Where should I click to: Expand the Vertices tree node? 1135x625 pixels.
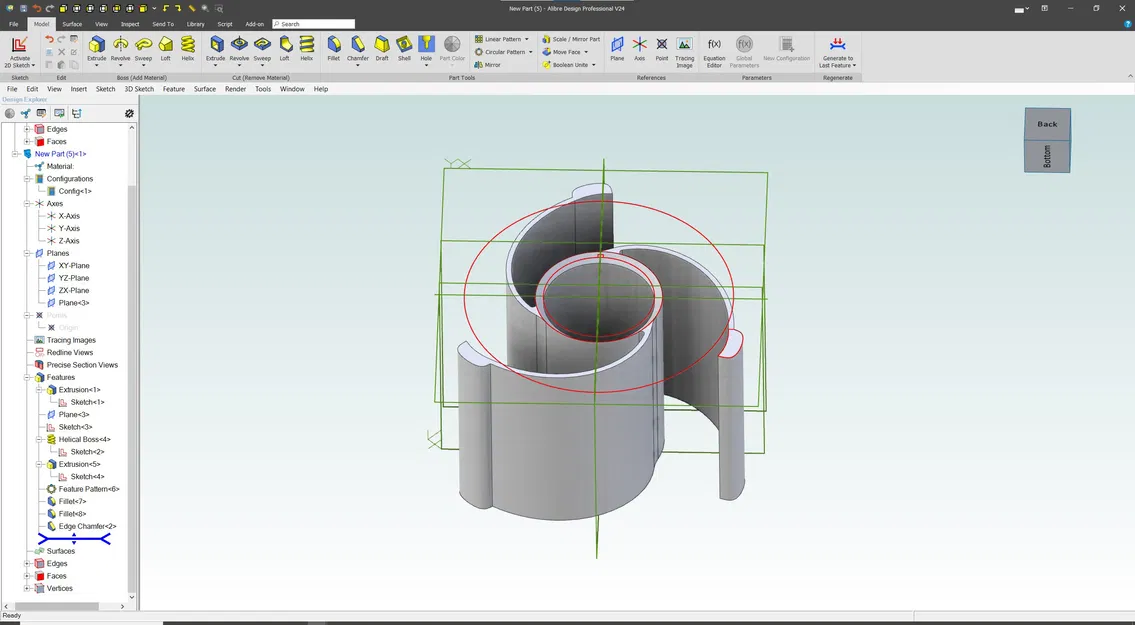[x=28, y=588]
